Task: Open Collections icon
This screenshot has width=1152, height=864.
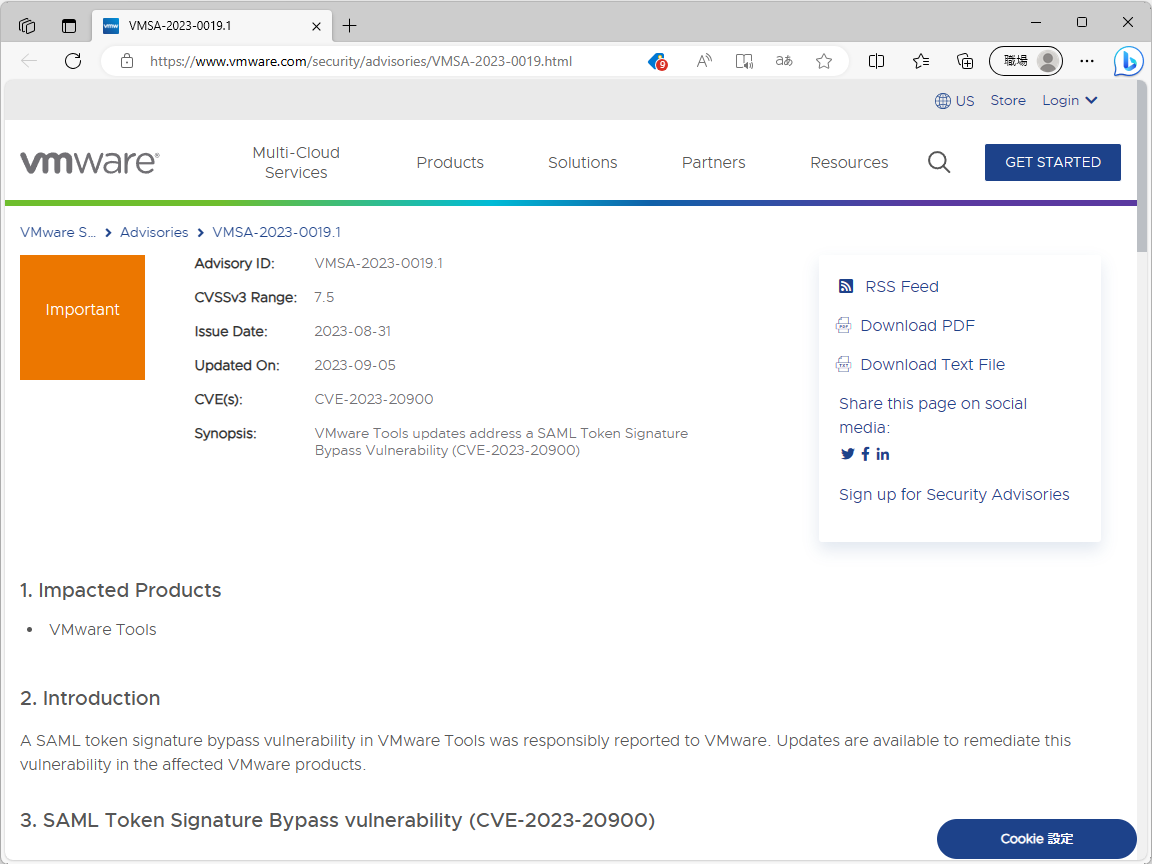Action: pos(965,61)
